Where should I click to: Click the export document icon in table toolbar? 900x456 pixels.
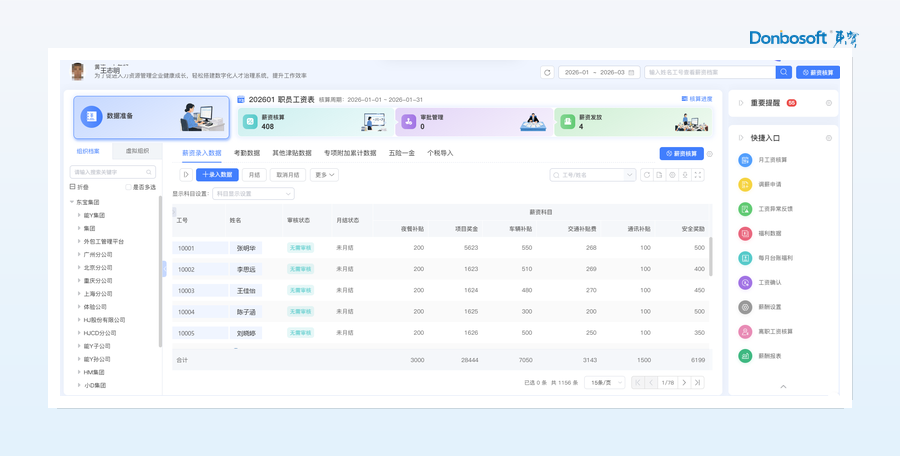point(660,175)
